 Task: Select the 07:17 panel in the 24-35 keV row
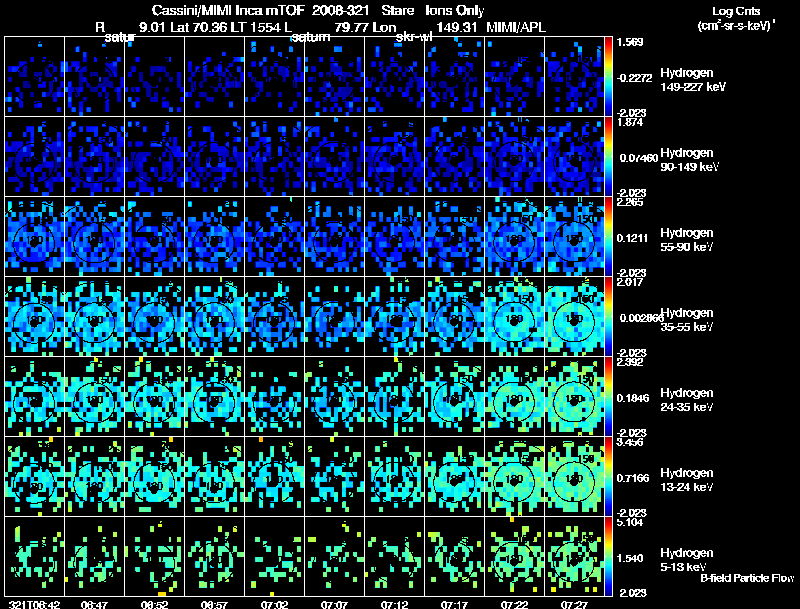pos(454,397)
